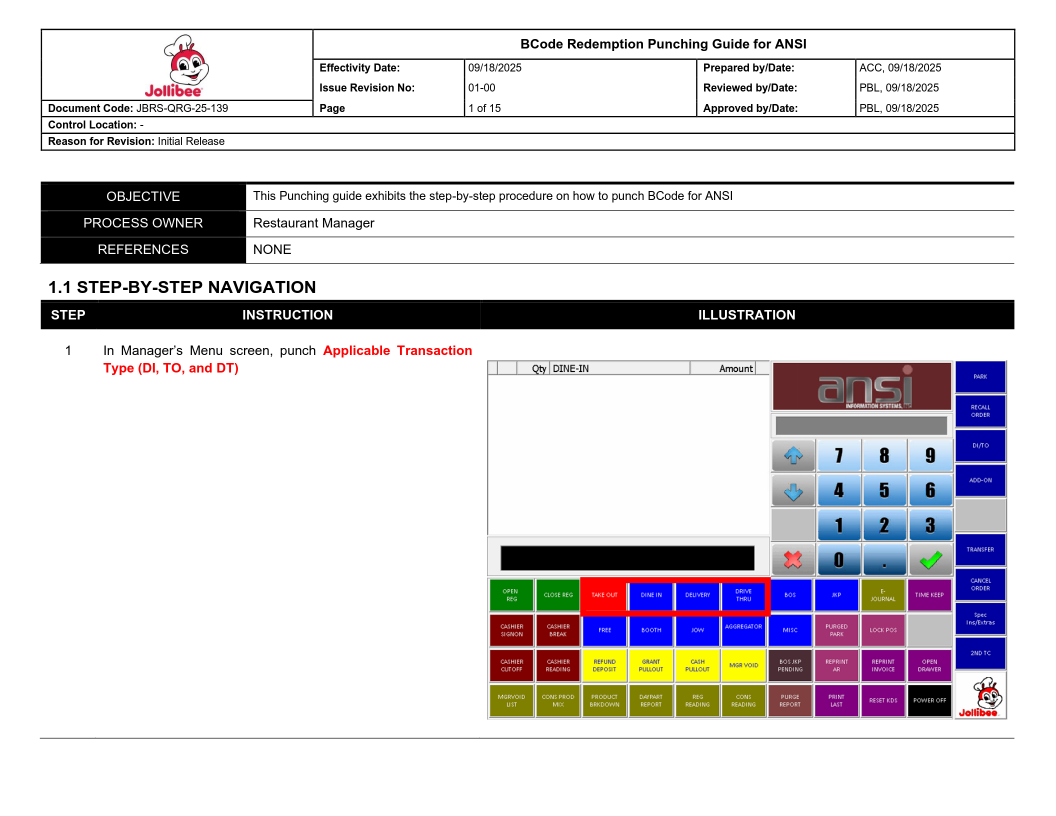Tap keypad number 6
1056x816 pixels.
[930, 491]
